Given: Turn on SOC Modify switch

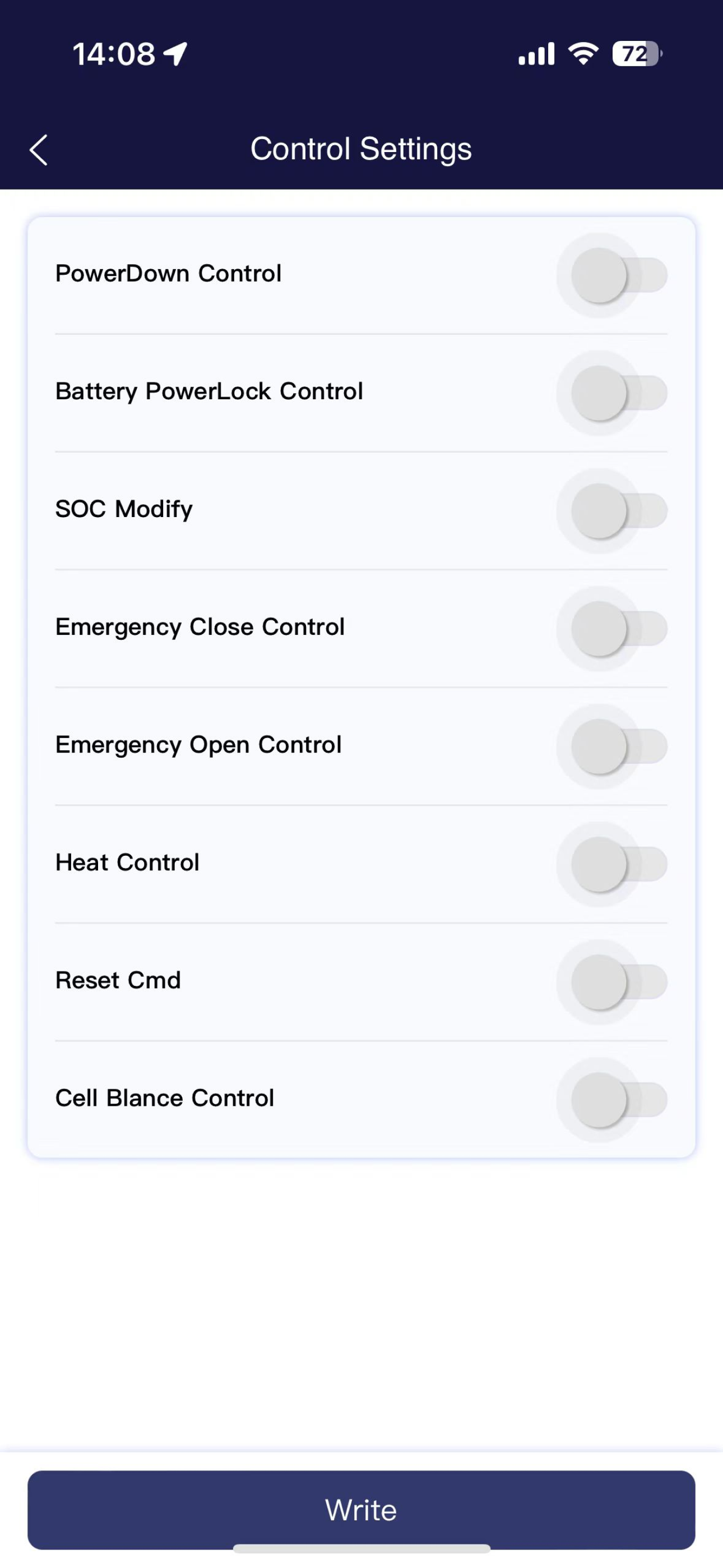Looking at the screenshot, I should pos(619,511).
